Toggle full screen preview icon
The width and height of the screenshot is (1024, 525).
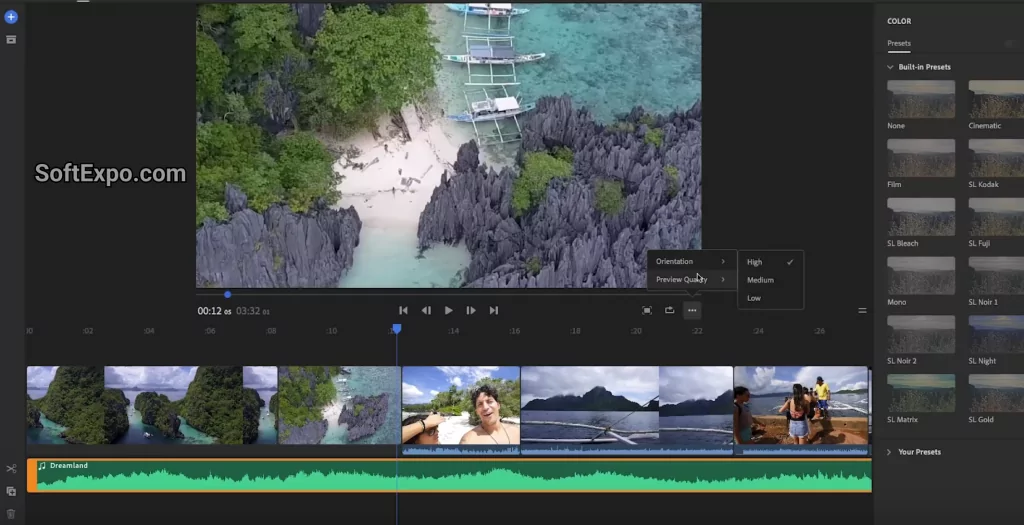[647, 311]
